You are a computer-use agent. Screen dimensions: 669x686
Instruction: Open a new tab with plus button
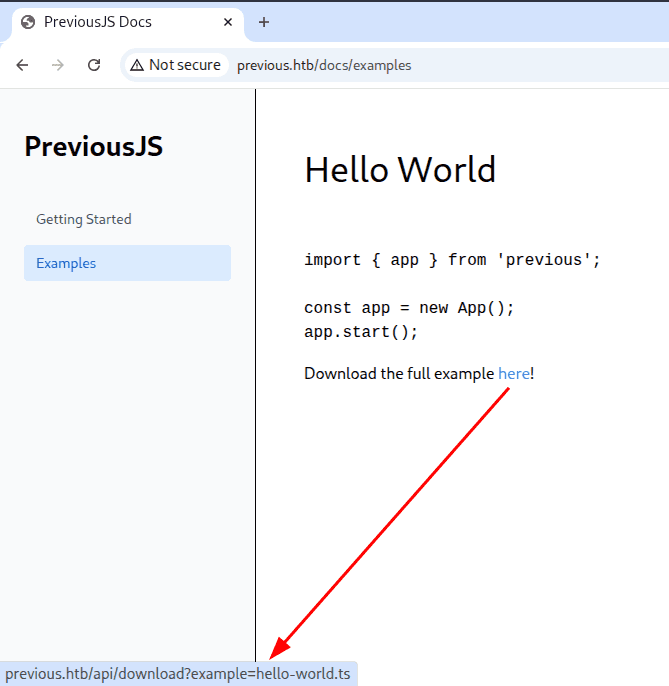tap(264, 22)
